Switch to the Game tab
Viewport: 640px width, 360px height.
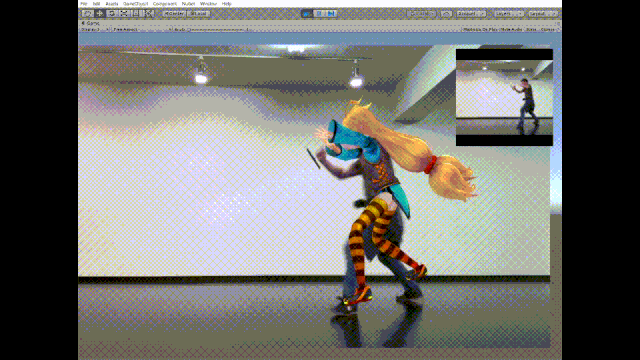point(91,23)
